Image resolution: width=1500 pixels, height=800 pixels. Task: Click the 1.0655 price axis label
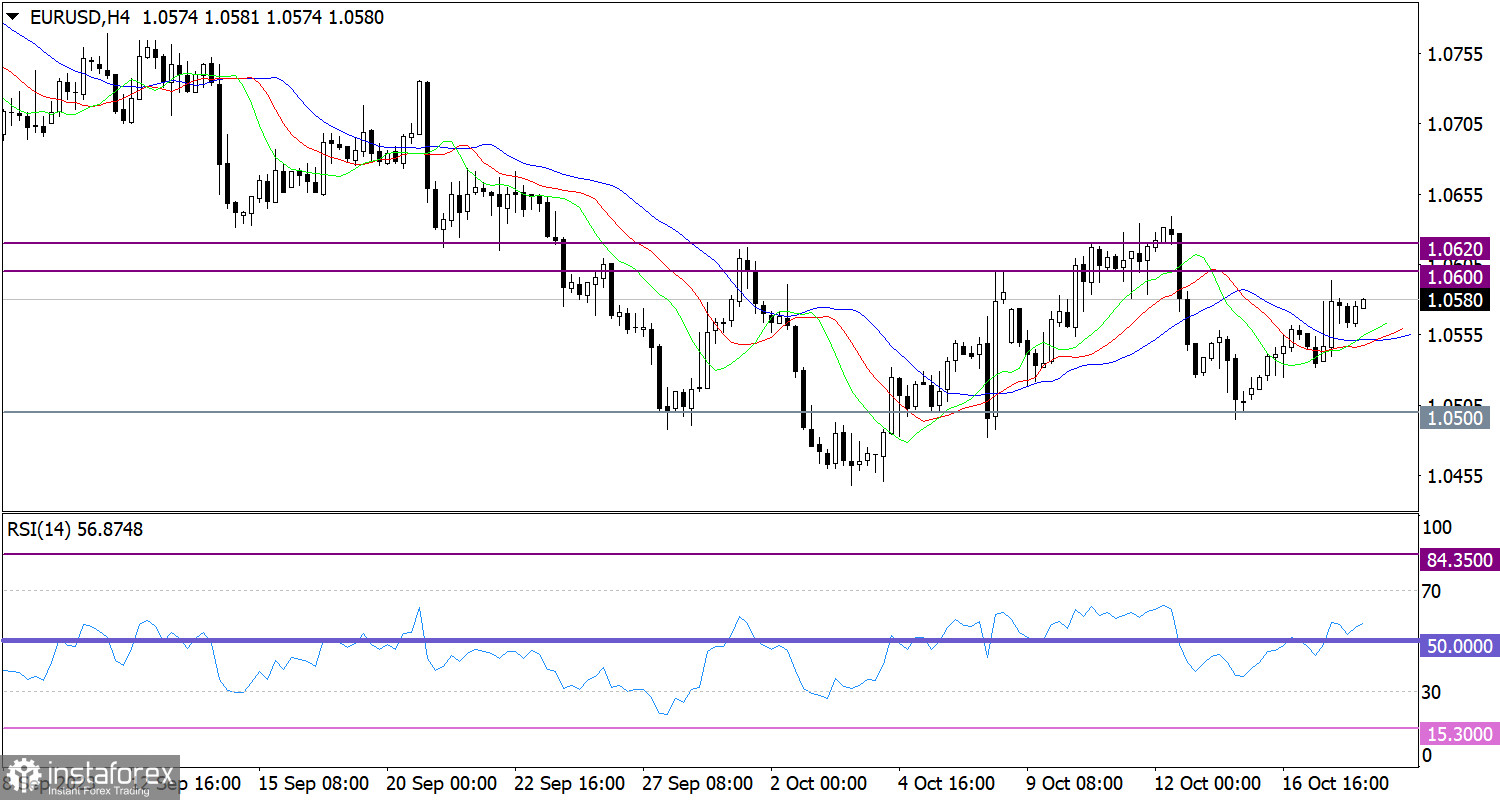tap(1455, 194)
